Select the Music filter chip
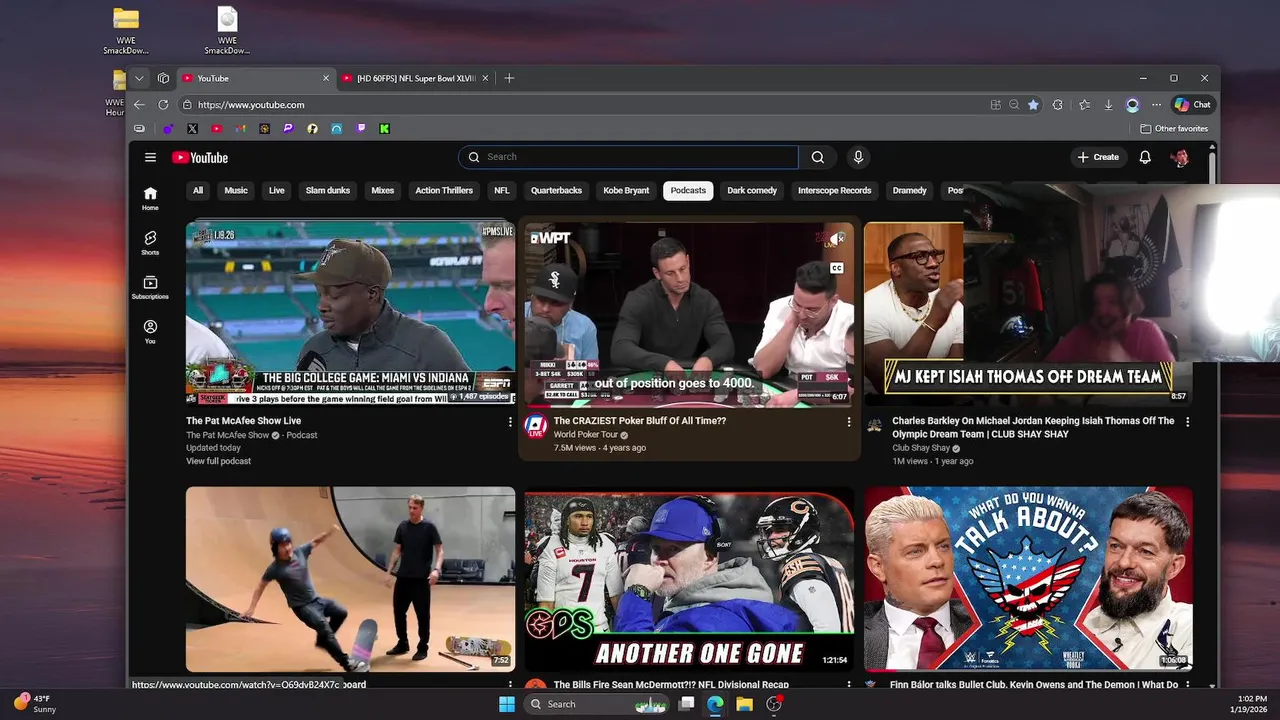The image size is (1280, 720). click(x=236, y=190)
